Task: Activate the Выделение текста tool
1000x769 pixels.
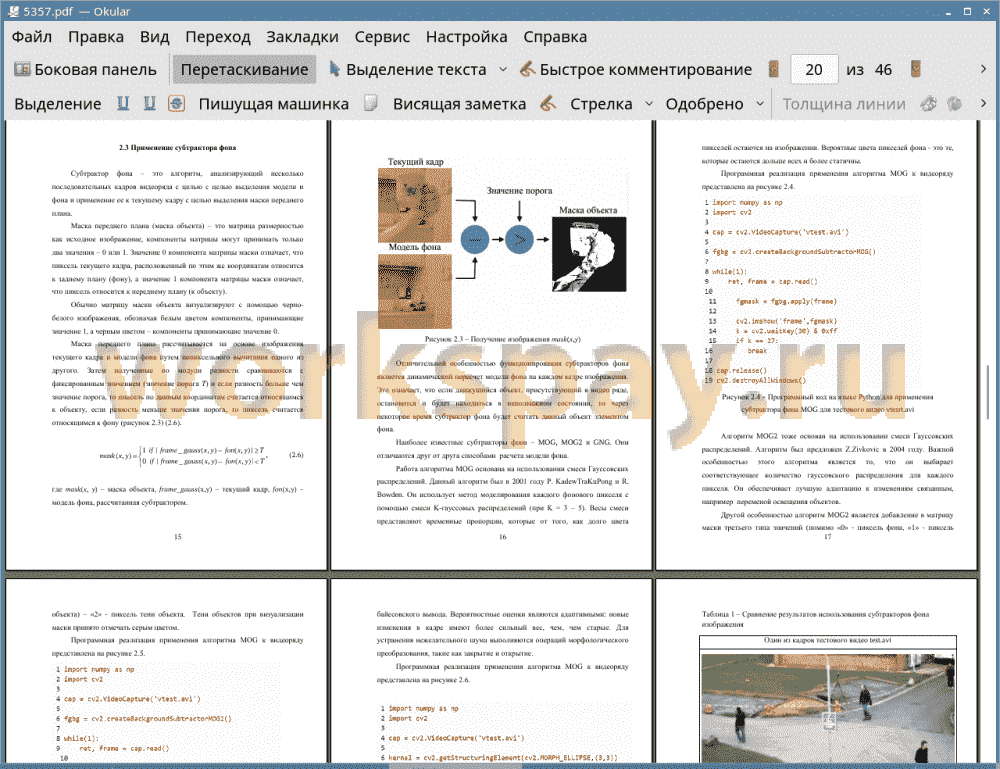Action: click(408, 70)
